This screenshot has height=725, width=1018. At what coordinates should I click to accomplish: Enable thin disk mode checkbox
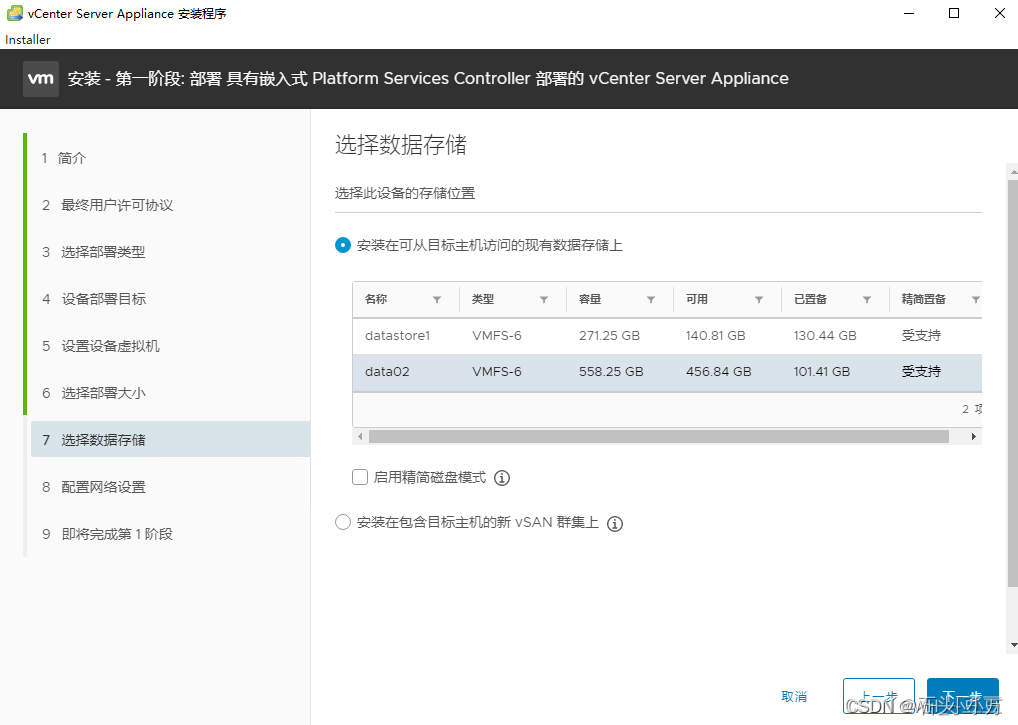(x=360, y=477)
